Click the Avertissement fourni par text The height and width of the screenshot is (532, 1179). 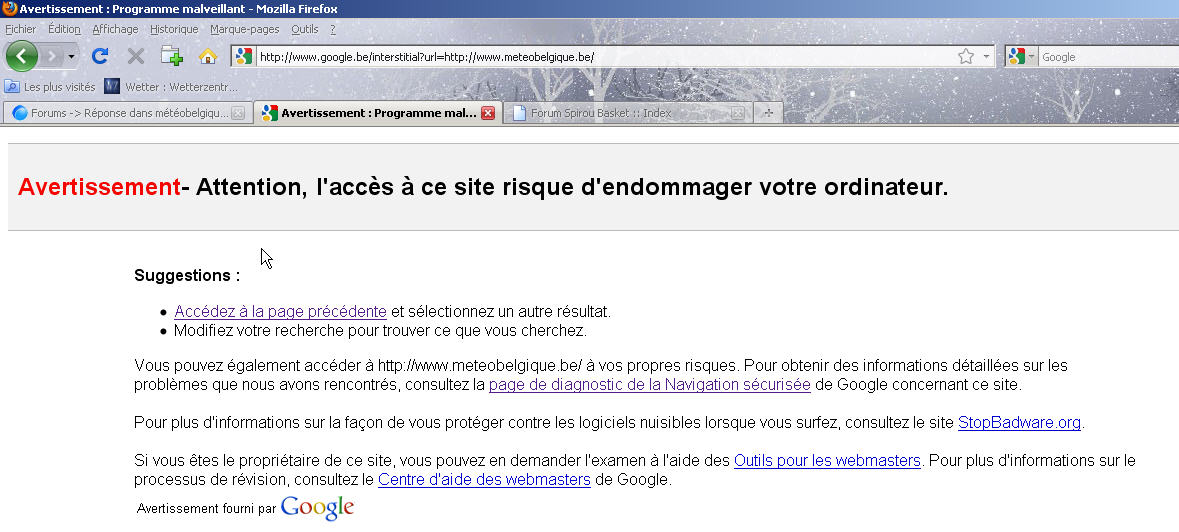coord(207,509)
